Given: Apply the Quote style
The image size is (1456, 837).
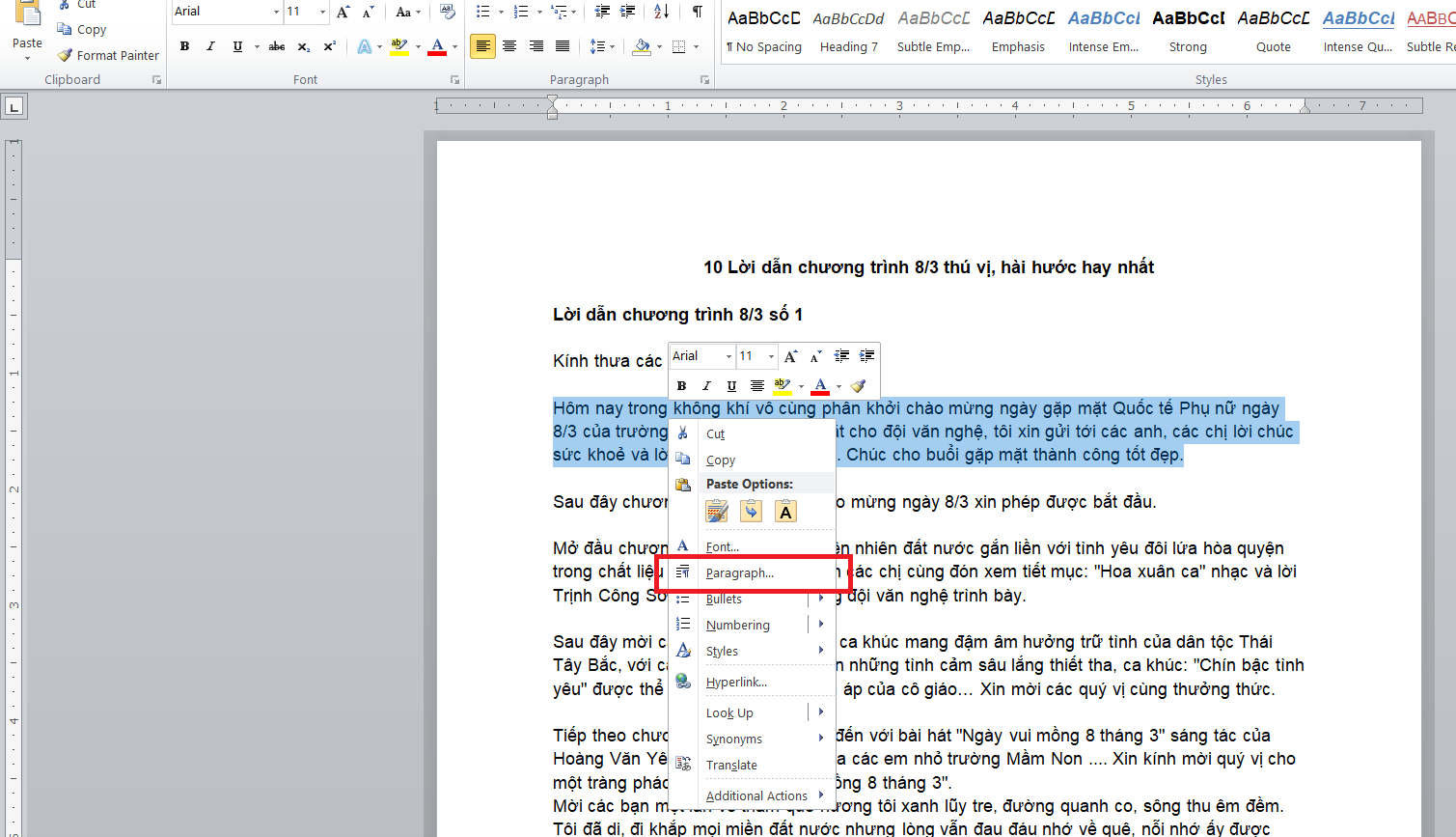Looking at the screenshot, I should [x=1273, y=29].
